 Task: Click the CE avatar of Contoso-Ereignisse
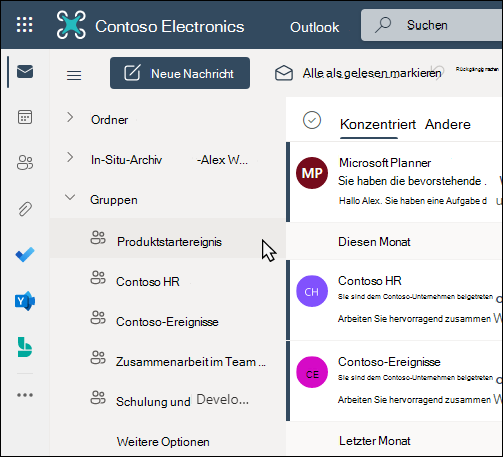tap(312, 372)
